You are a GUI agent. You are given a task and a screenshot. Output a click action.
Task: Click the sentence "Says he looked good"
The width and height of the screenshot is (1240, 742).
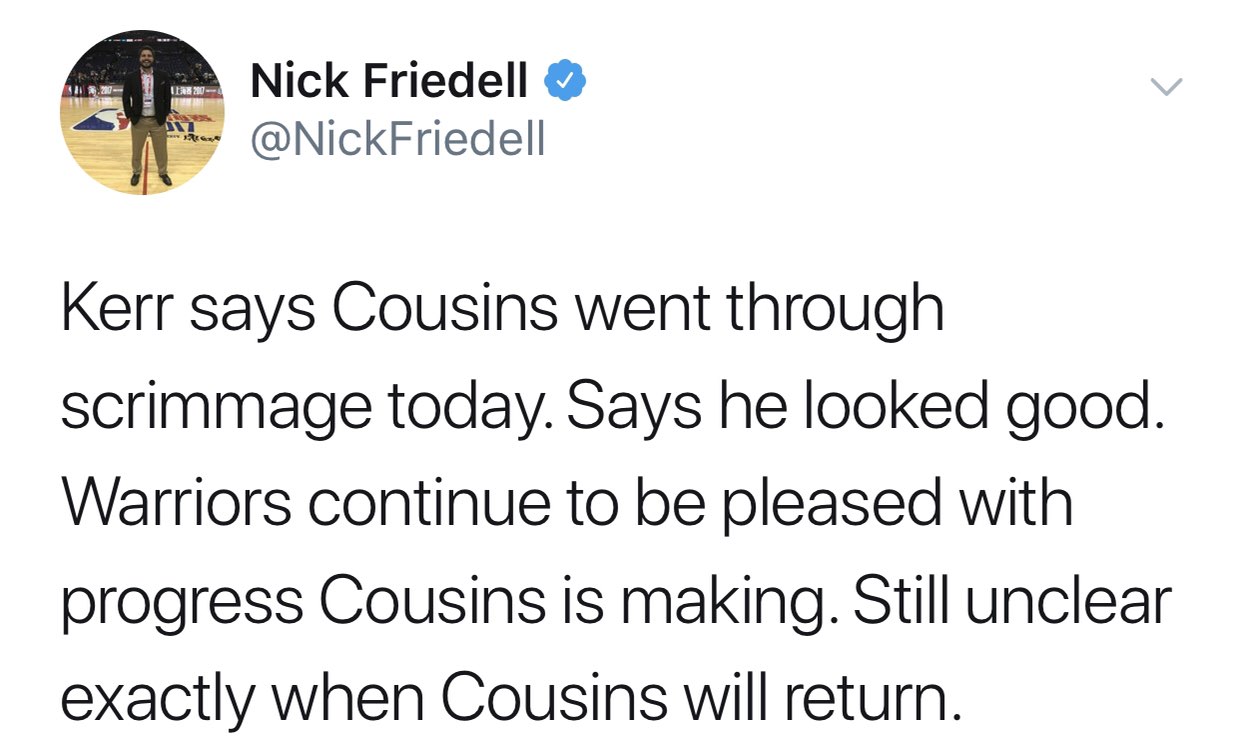864,410
